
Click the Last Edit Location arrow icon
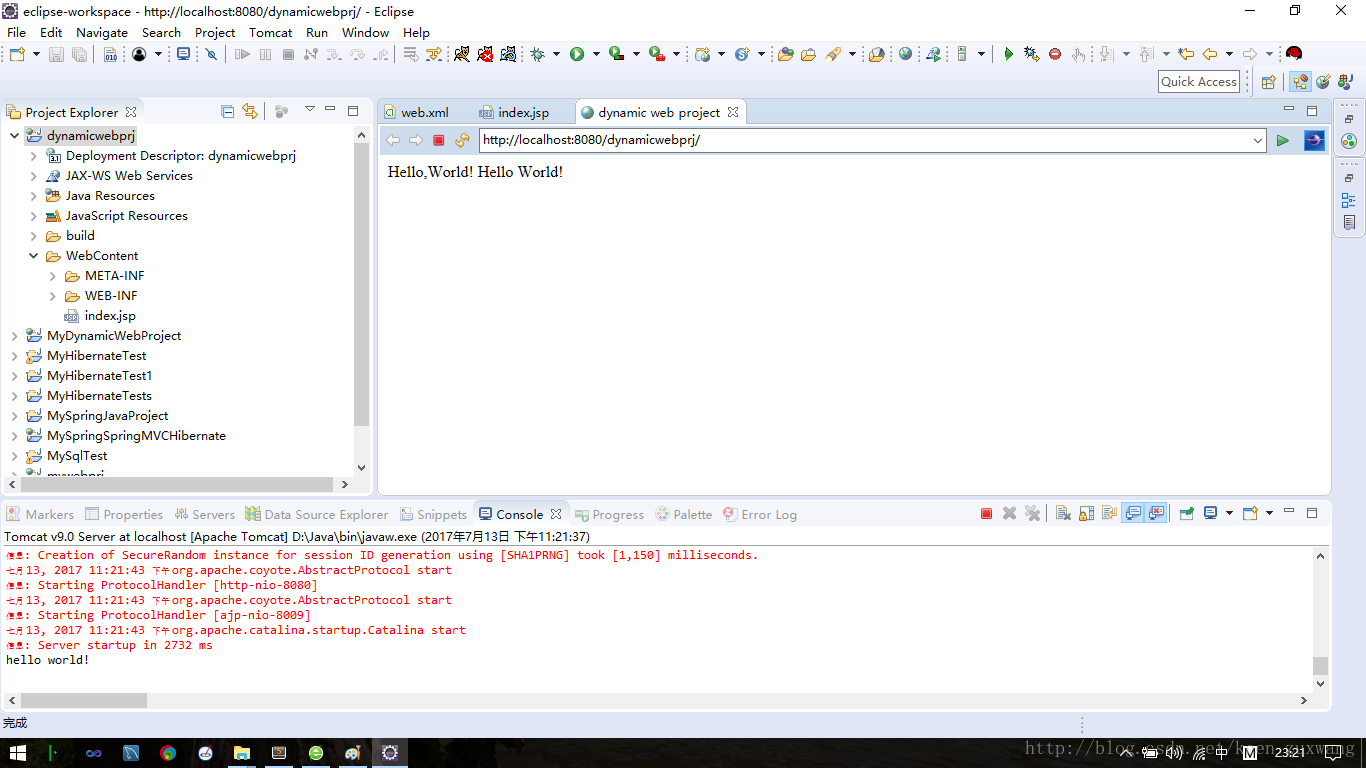coord(1186,54)
